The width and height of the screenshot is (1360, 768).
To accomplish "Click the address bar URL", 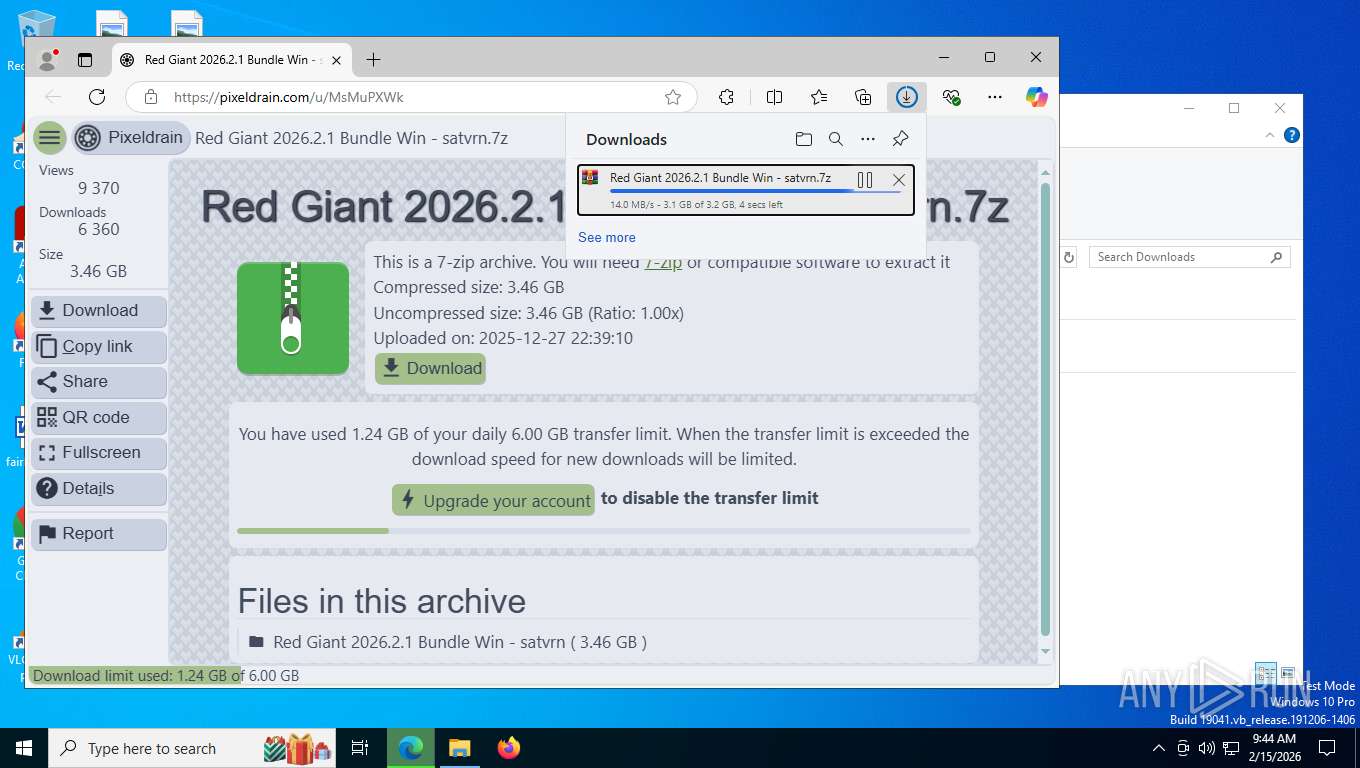I will [x=289, y=97].
